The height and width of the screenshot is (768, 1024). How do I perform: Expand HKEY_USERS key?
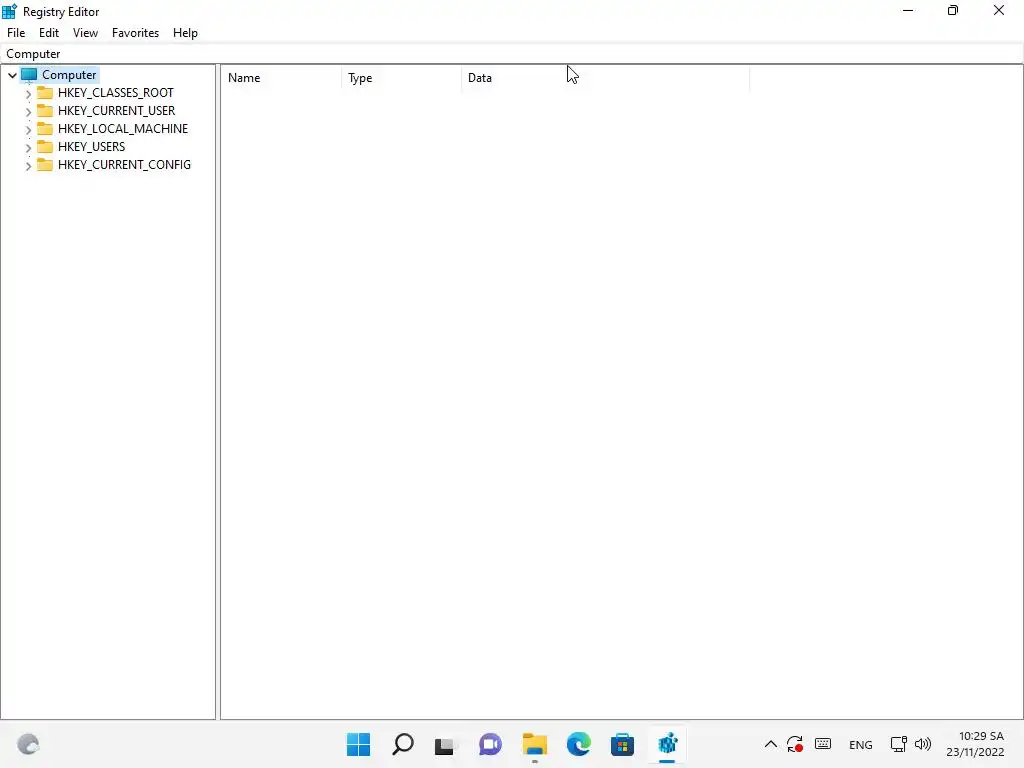click(x=28, y=148)
